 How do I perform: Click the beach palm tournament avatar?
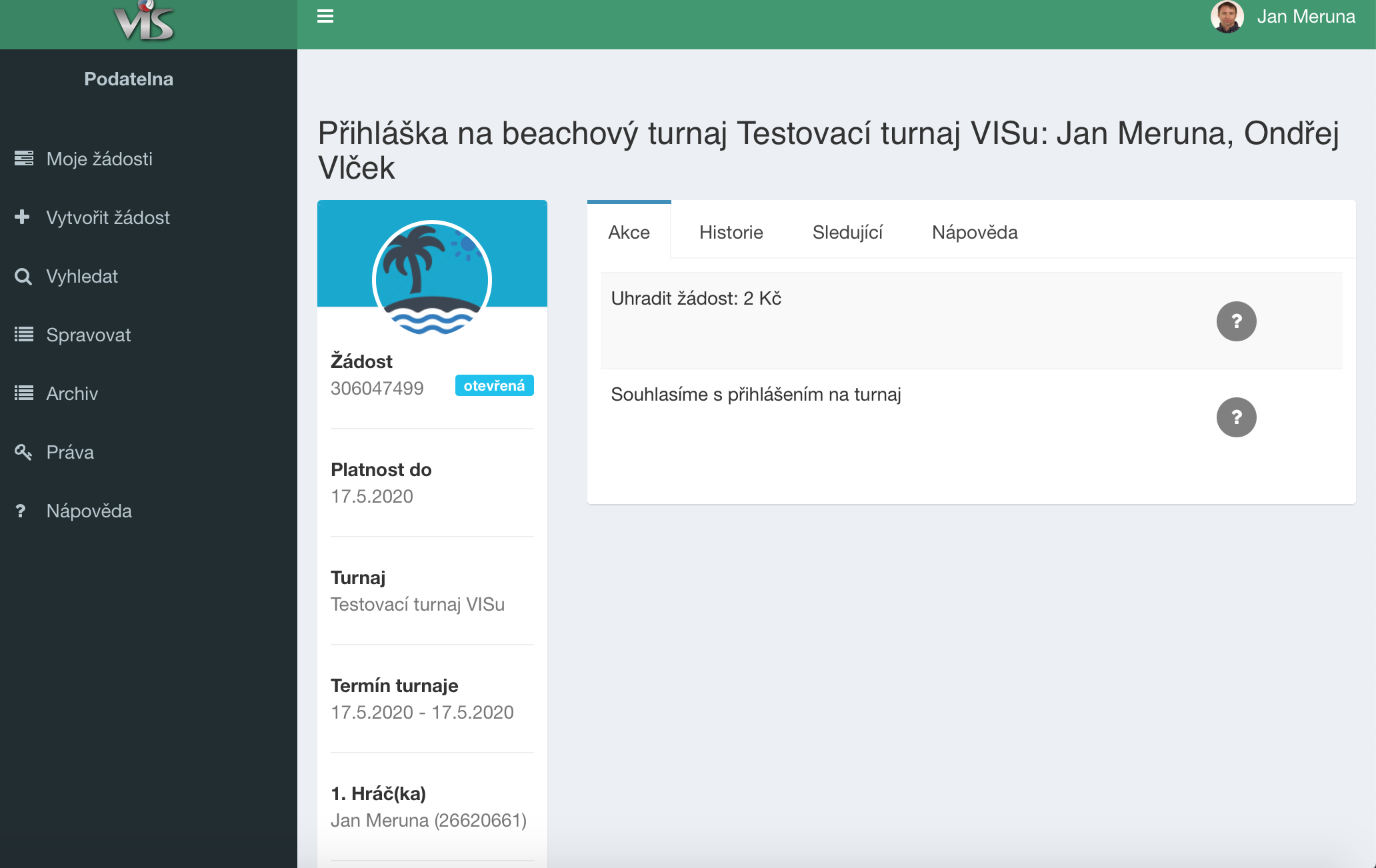pyautogui.click(x=432, y=279)
